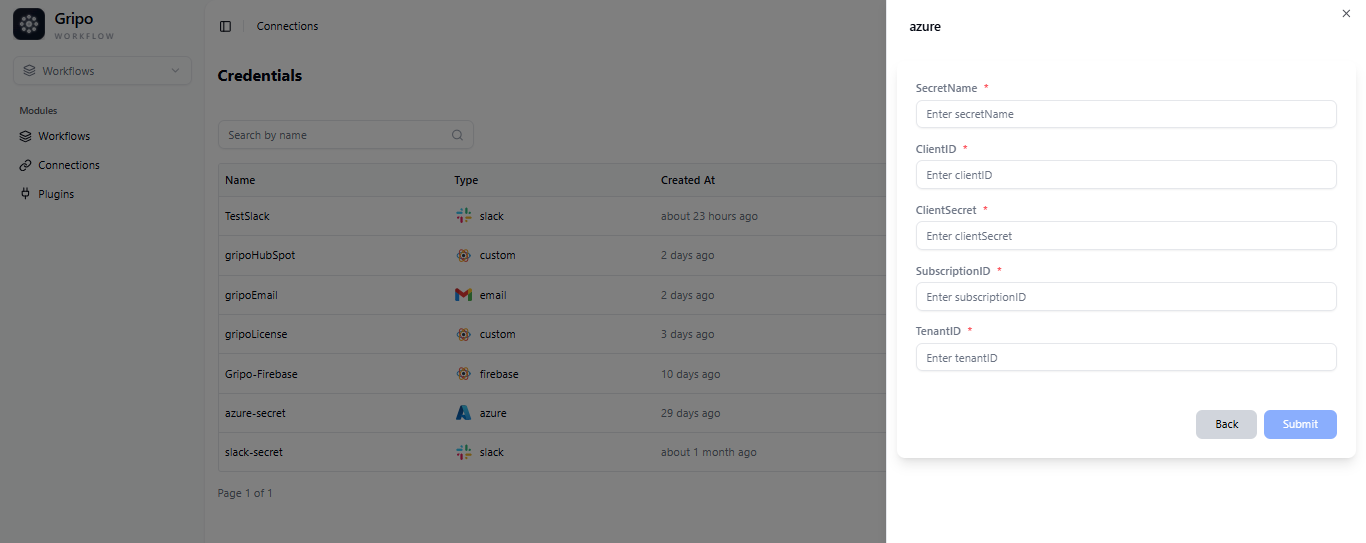Click the Slack icon in TestSlack row
The height and width of the screenshot is (543, 1366).
click(x=463, y=216)
